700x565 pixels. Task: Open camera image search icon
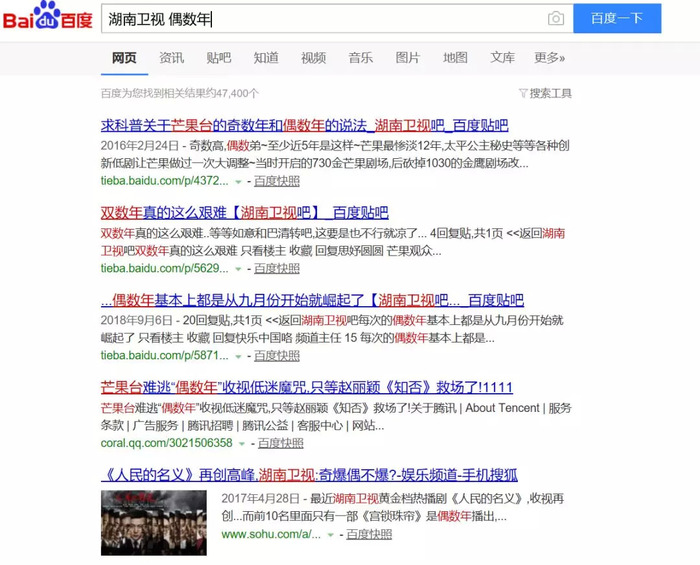[556, 18]
